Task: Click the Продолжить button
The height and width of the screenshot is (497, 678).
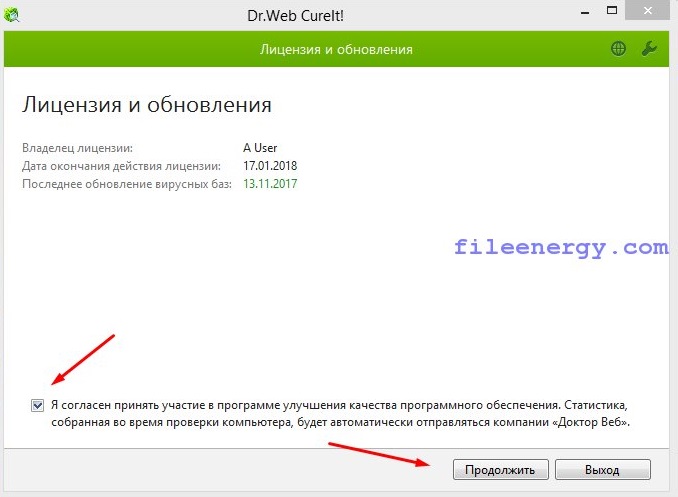Action: pos(501,470)
